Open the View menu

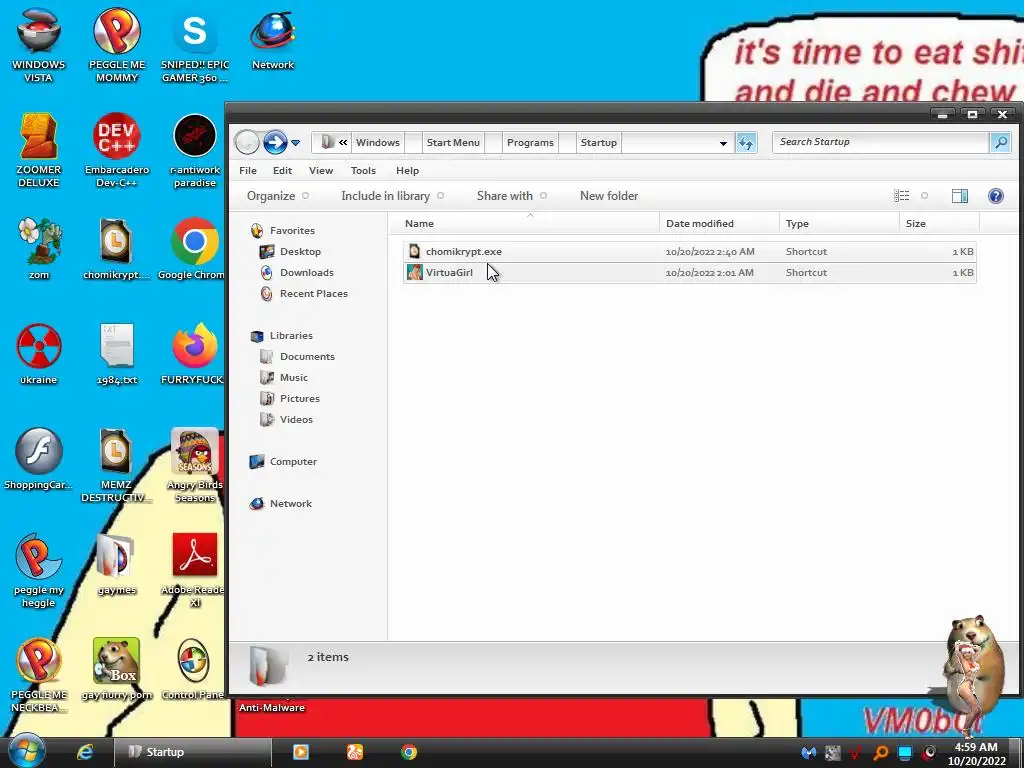pyautogui.click(x=321, y=170)
